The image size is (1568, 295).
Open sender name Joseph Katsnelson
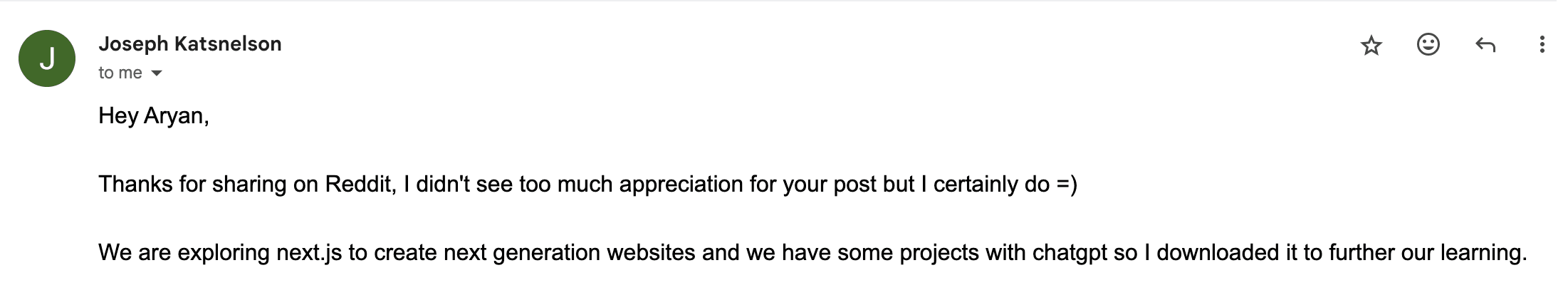190,43
